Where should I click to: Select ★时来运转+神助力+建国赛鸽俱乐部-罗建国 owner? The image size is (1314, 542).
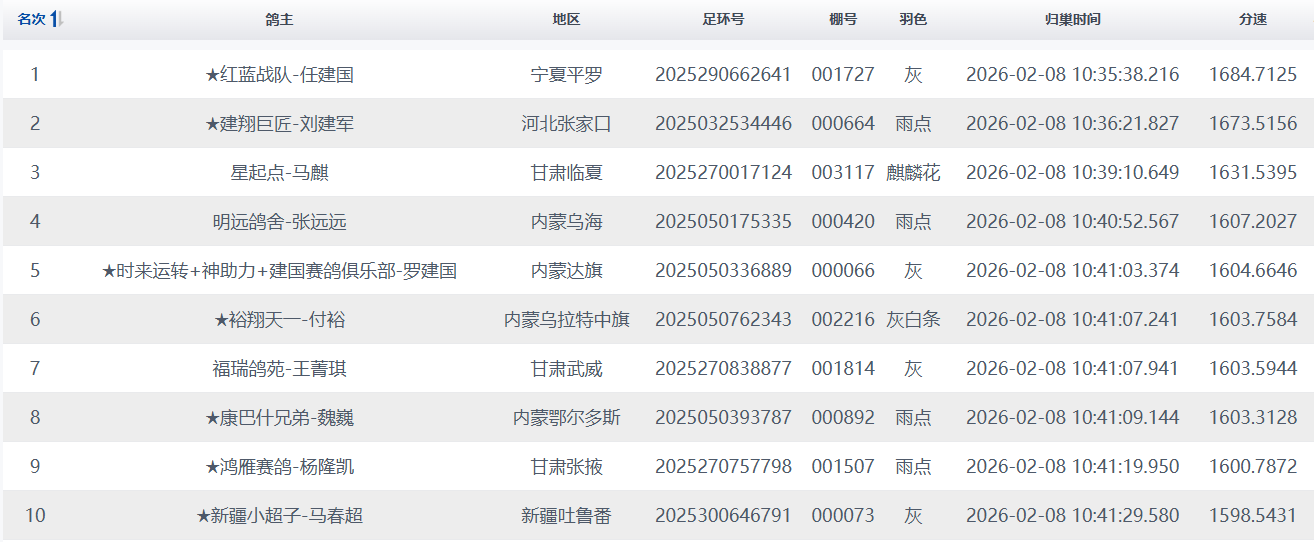(279, 271)
